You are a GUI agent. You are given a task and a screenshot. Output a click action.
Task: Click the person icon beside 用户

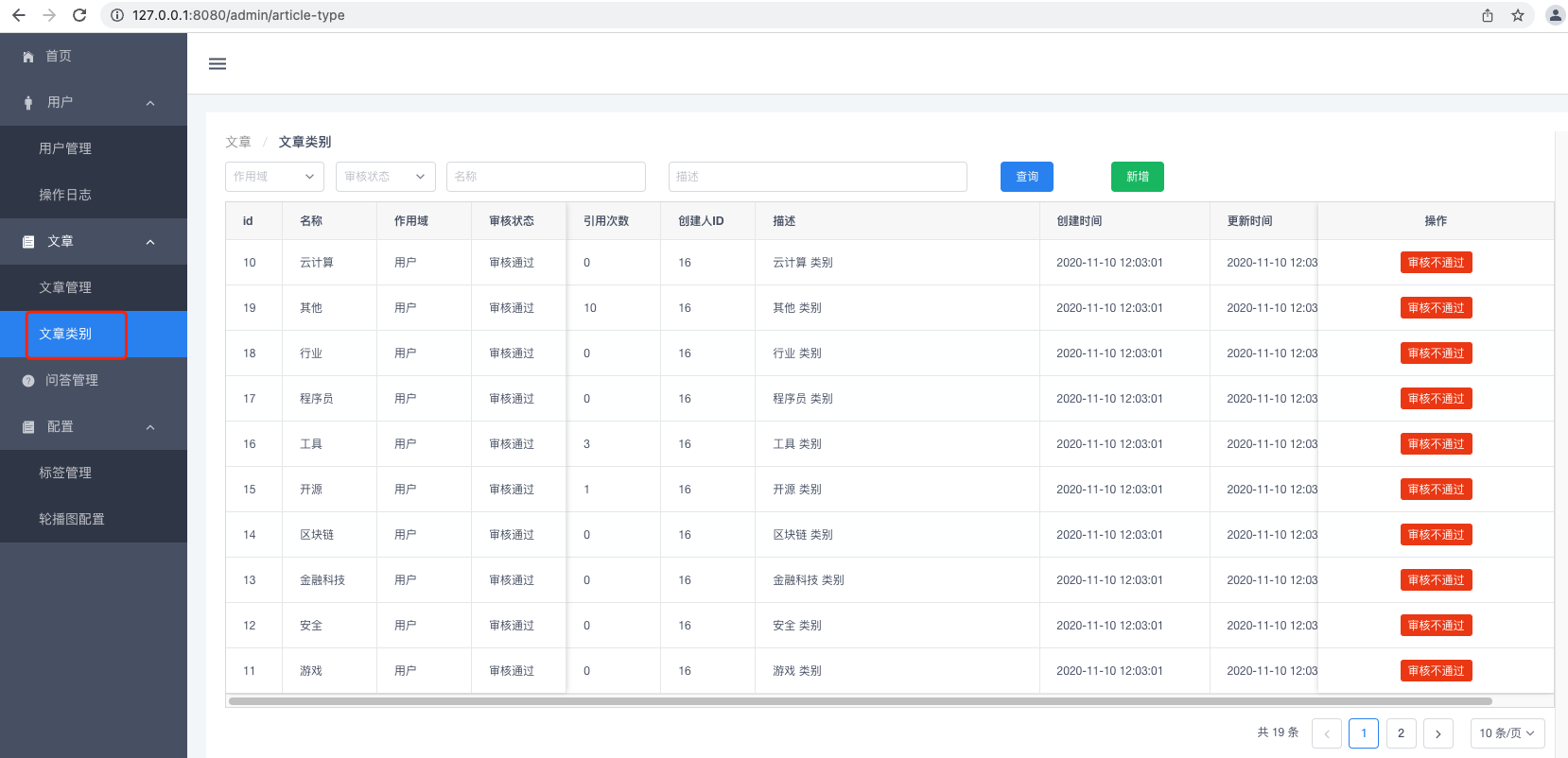point(28,103)
